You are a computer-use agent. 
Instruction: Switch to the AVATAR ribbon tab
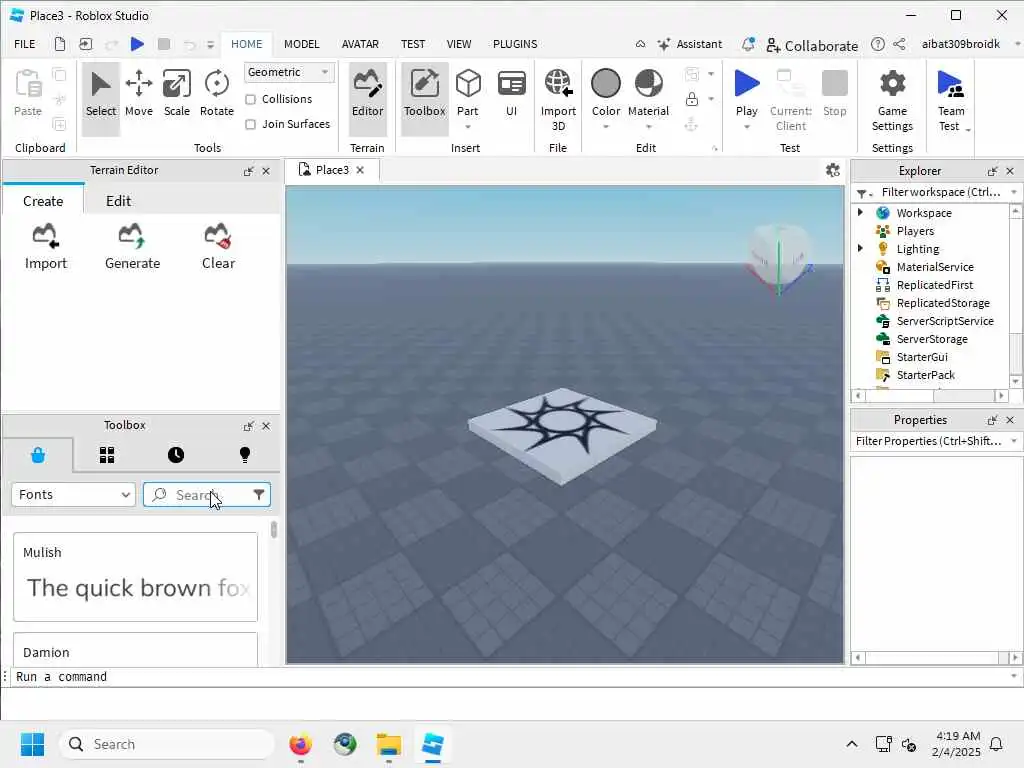pyautogui.click(x=360, y=44)
